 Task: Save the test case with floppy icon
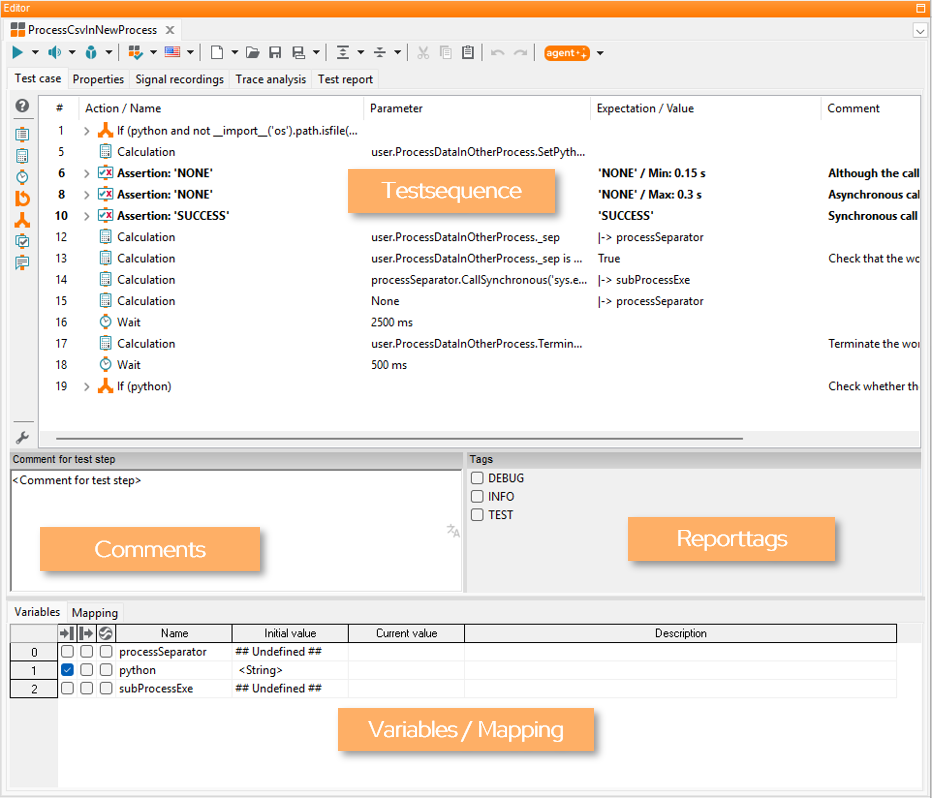pyautogui.click(x=275, y=53)
